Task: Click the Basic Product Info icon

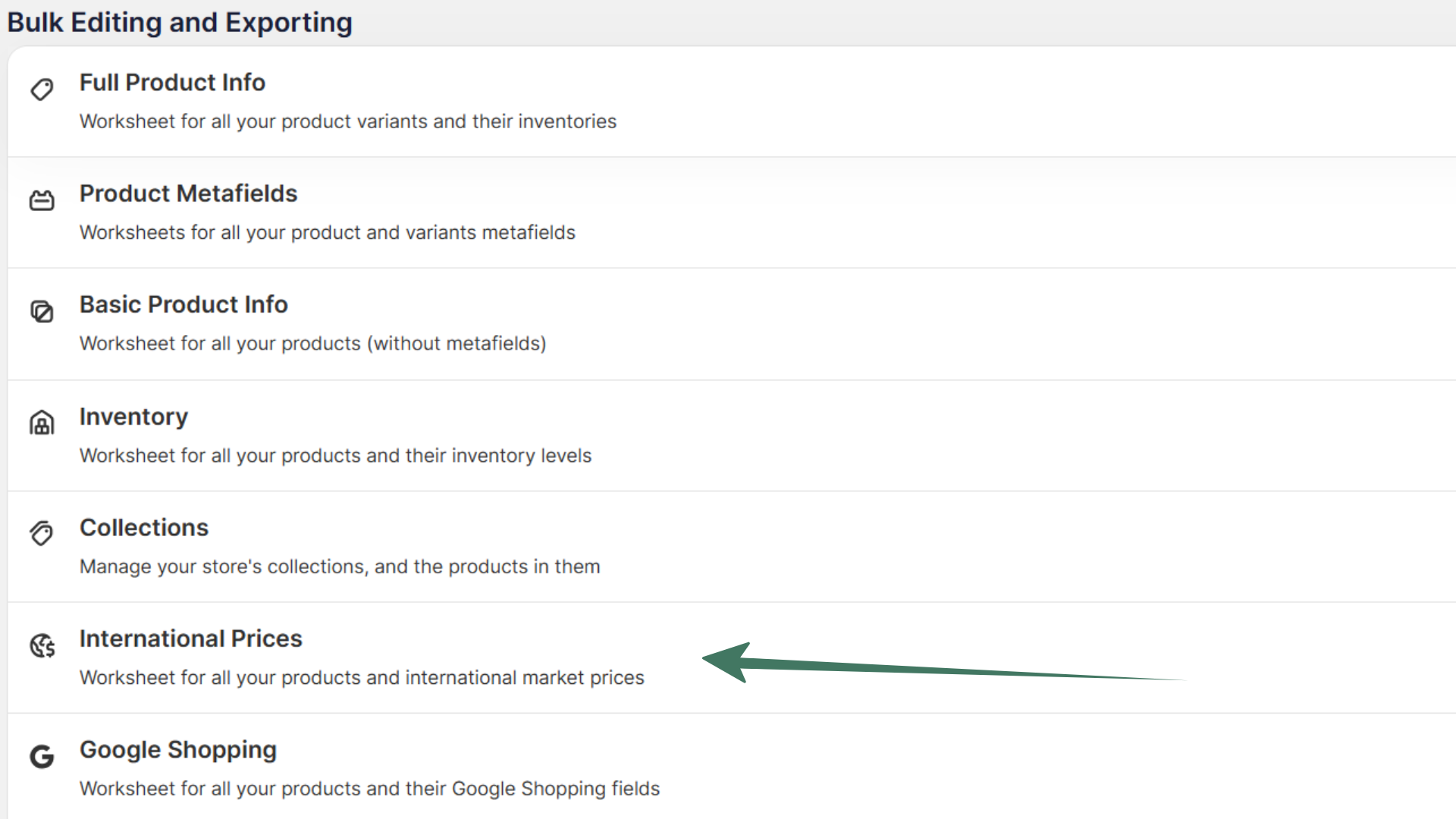Action: (42, 312)
